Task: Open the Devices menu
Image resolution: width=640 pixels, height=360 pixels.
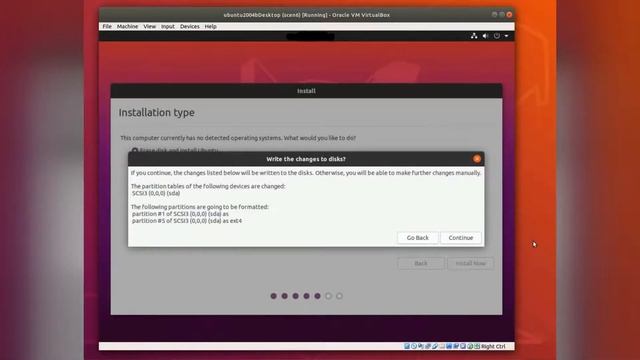Action: tap(190, 26)
